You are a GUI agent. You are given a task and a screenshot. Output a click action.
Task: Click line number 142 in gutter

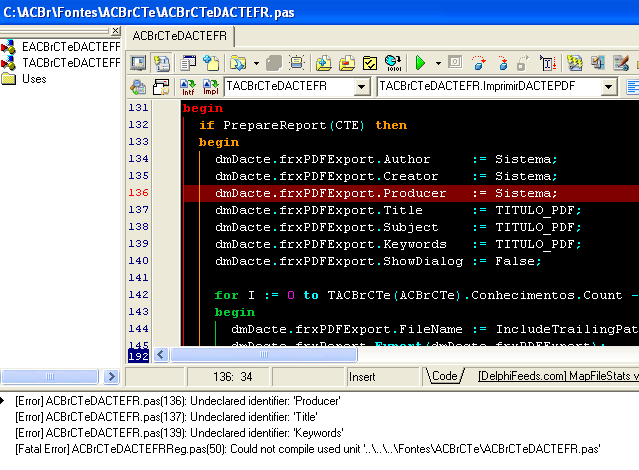point(138,294)
